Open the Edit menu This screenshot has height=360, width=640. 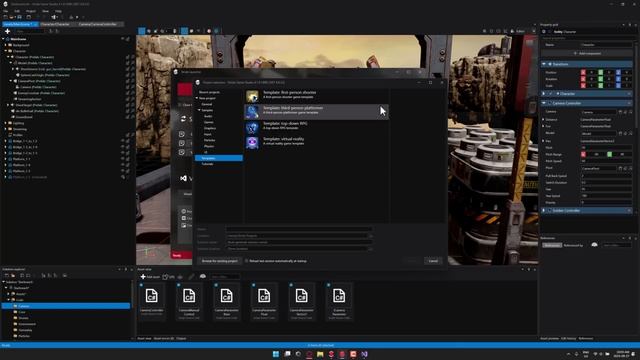tap(17, 11)
